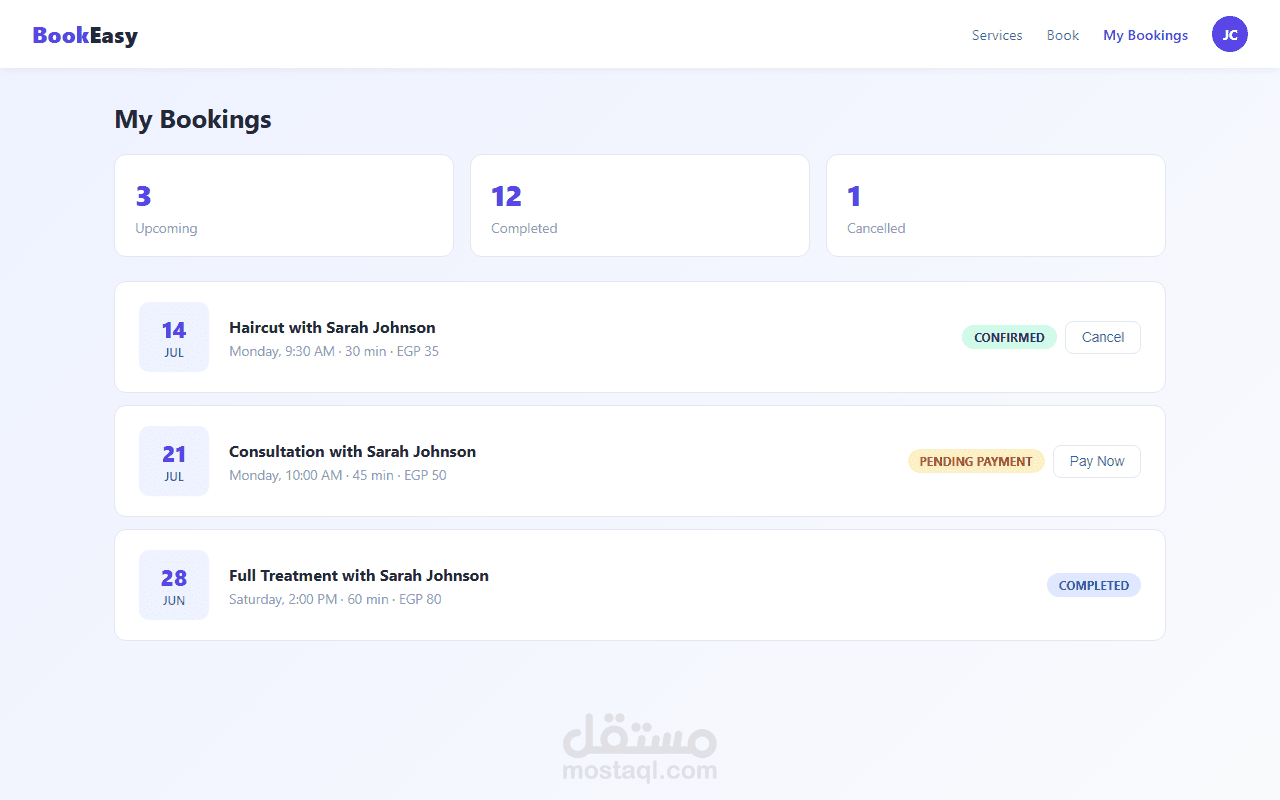
Task: Click the Monday 10:00 AM booking details
Action: [338, 475]
